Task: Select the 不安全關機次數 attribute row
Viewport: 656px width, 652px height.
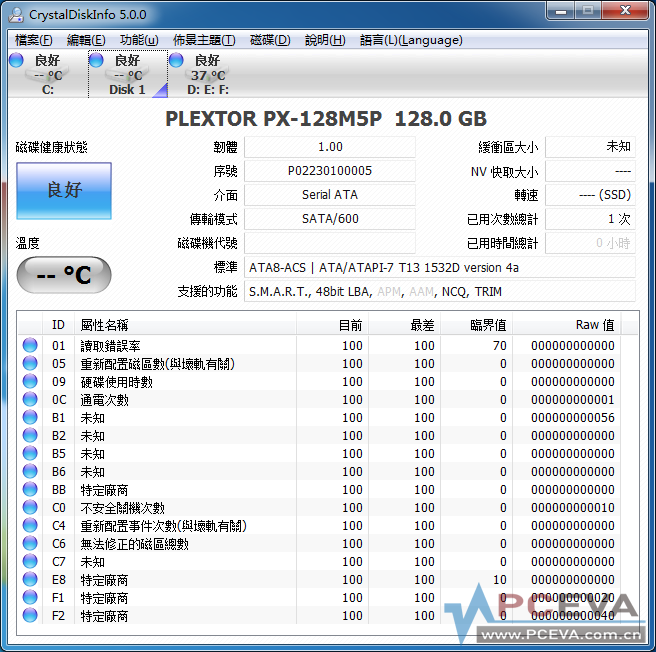Action: click(319, 507)
